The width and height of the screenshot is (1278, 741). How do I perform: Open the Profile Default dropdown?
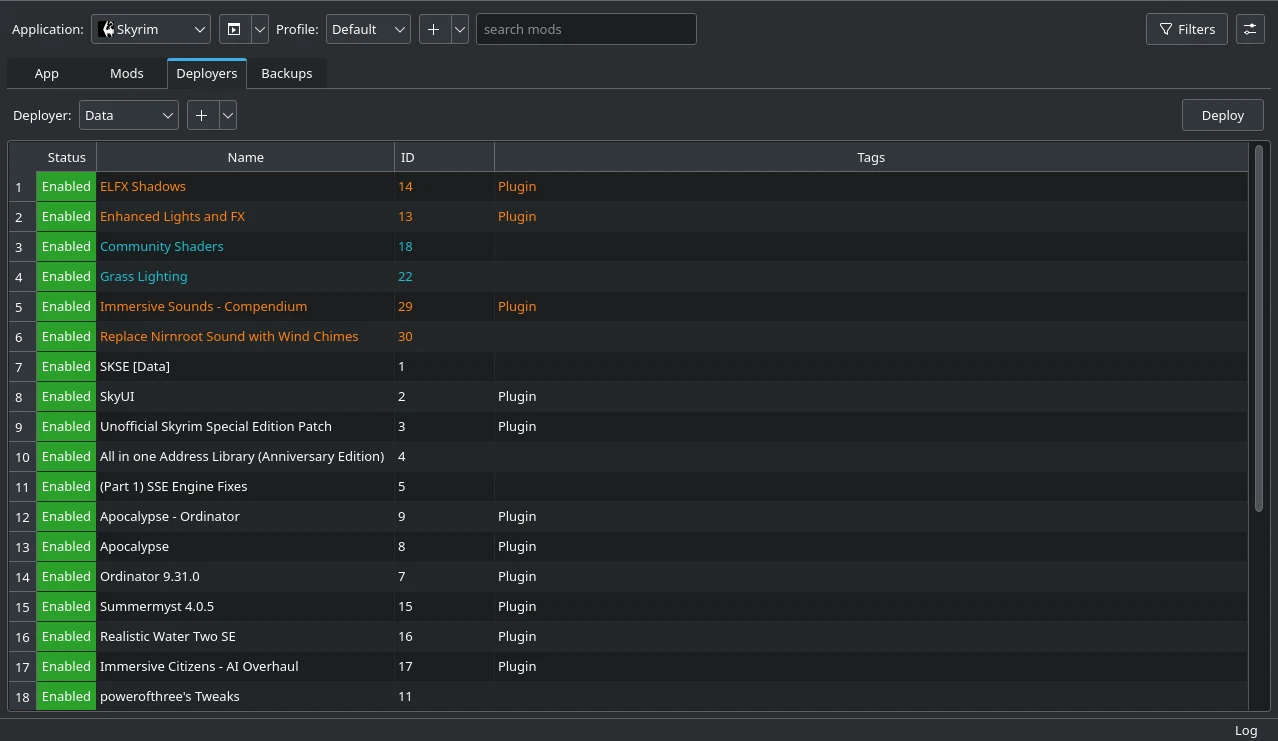point(368,29)
